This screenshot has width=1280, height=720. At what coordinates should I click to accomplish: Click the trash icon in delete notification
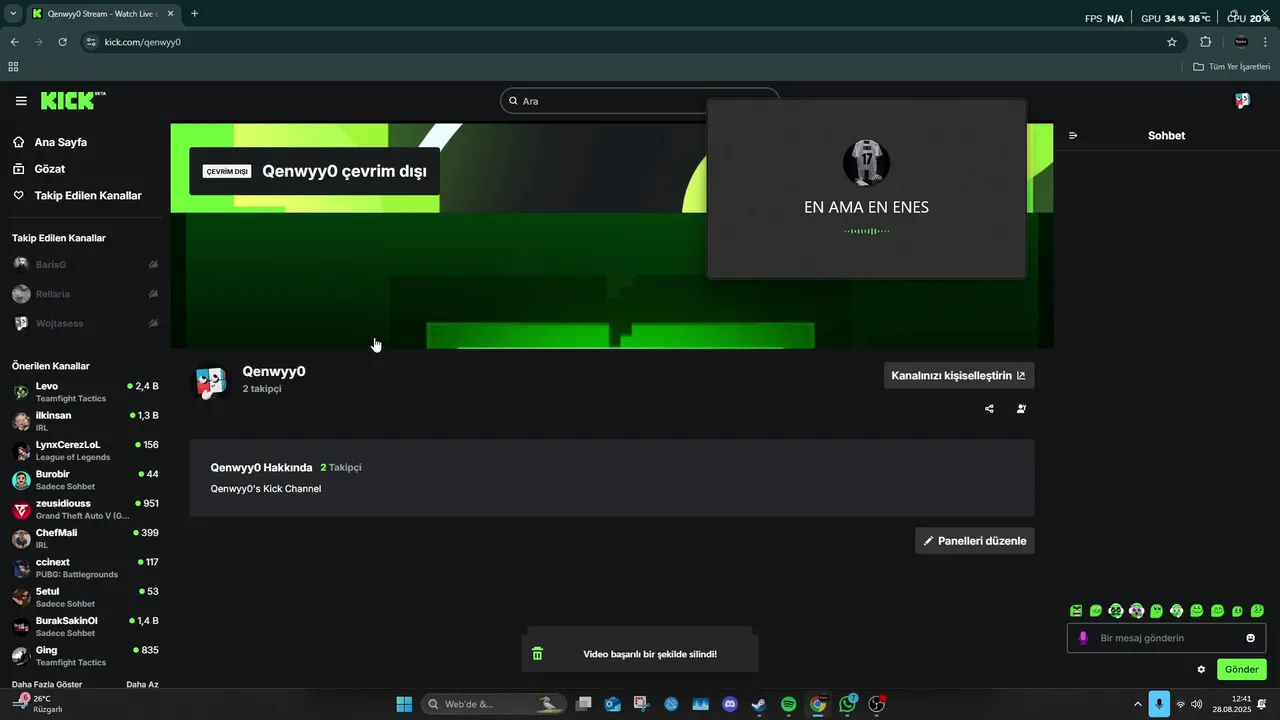537,653
